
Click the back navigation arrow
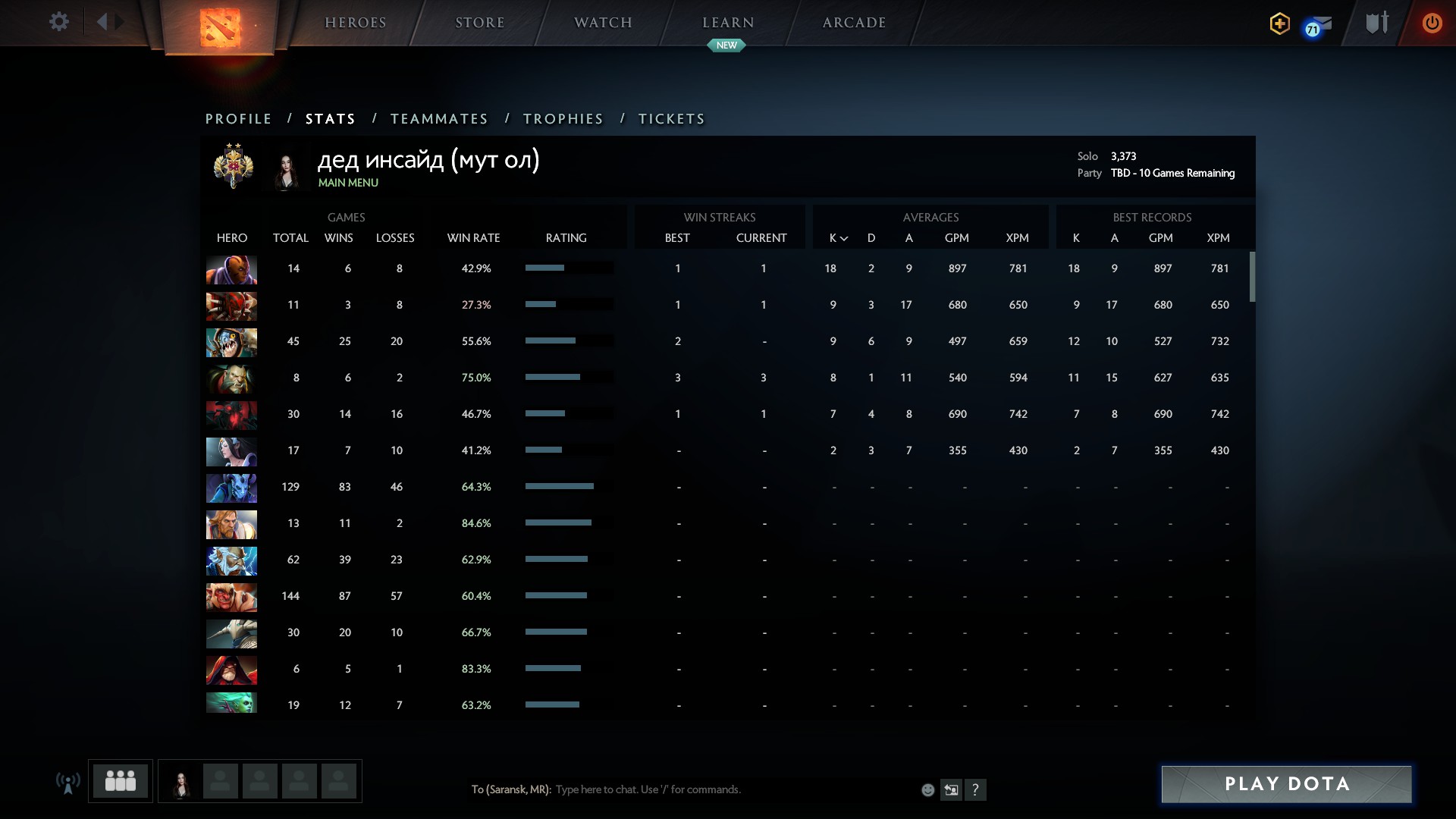click(102, 21)
